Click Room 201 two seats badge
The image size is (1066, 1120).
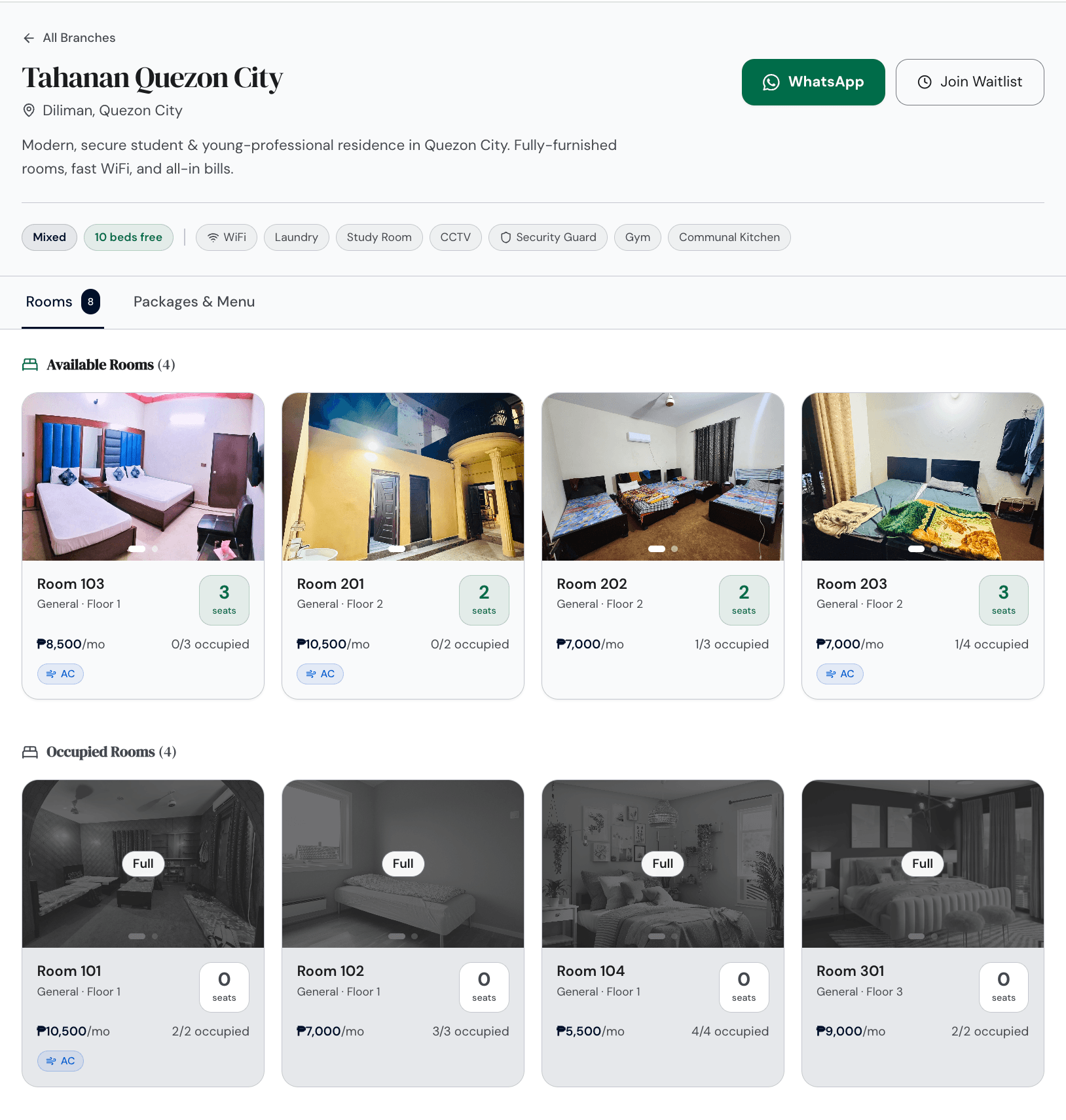tap(484, 600)
